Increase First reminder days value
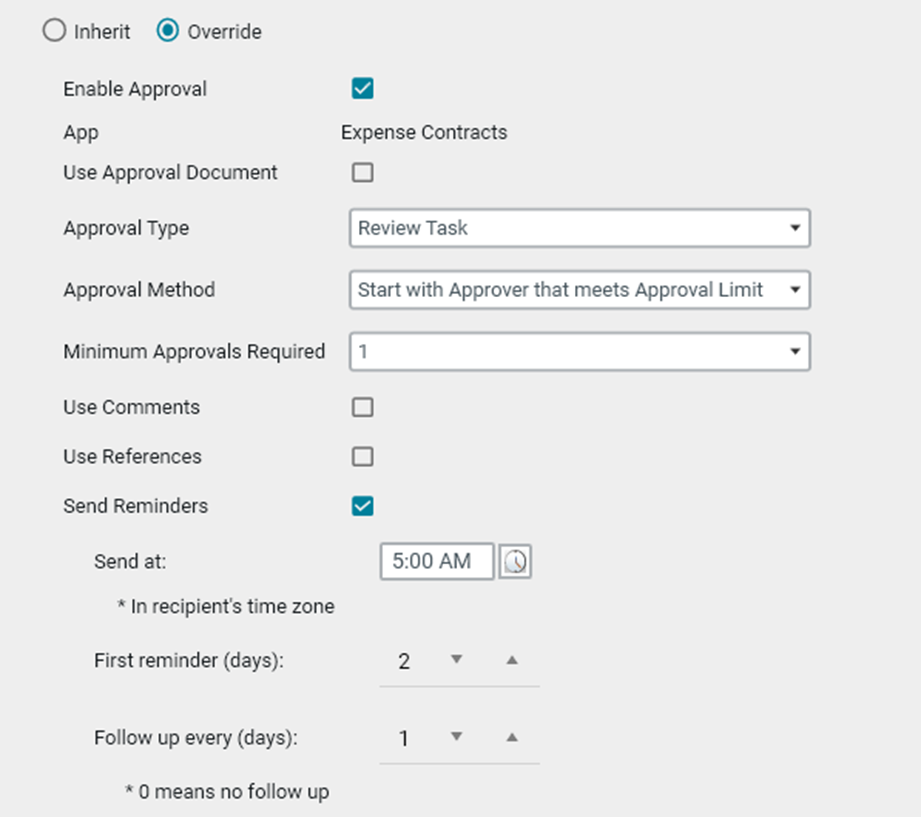This screenshot has height=817, width=921. tap(512, 660)
